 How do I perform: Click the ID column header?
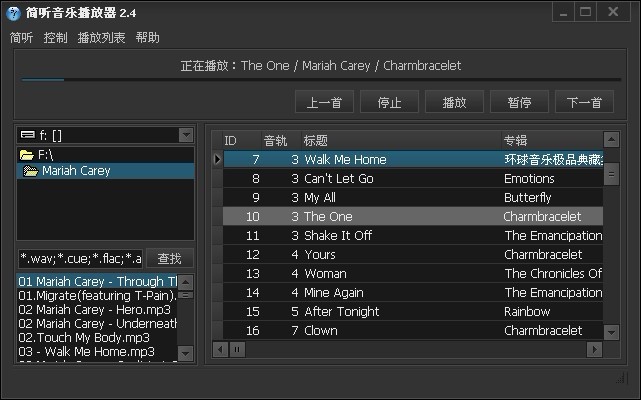coord(242,141)
